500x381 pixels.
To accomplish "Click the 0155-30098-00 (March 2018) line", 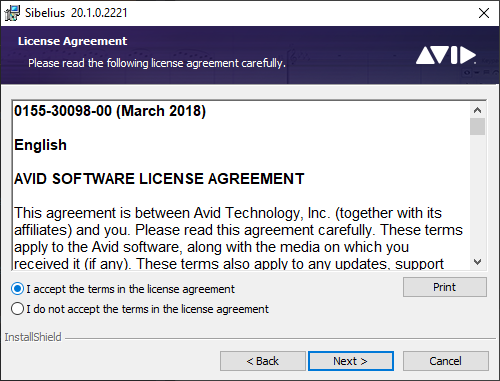I will coord(110,111).
